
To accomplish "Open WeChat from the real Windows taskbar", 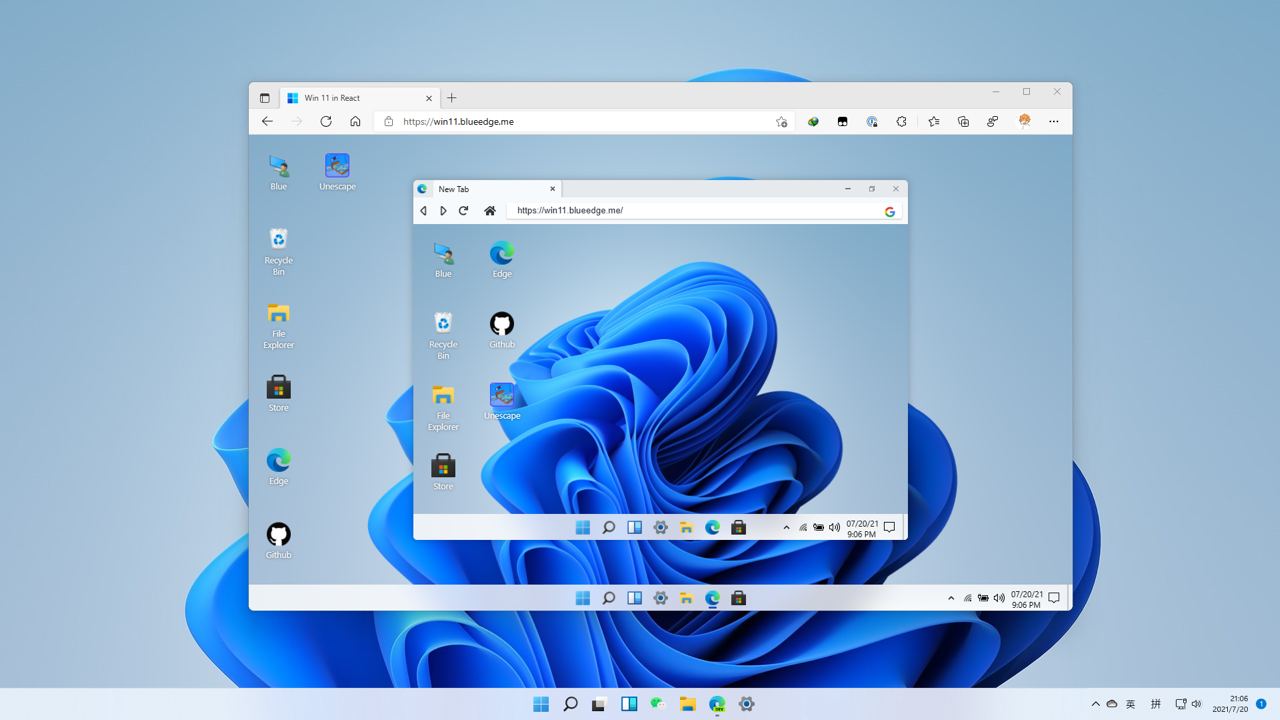I will [658, 704].
